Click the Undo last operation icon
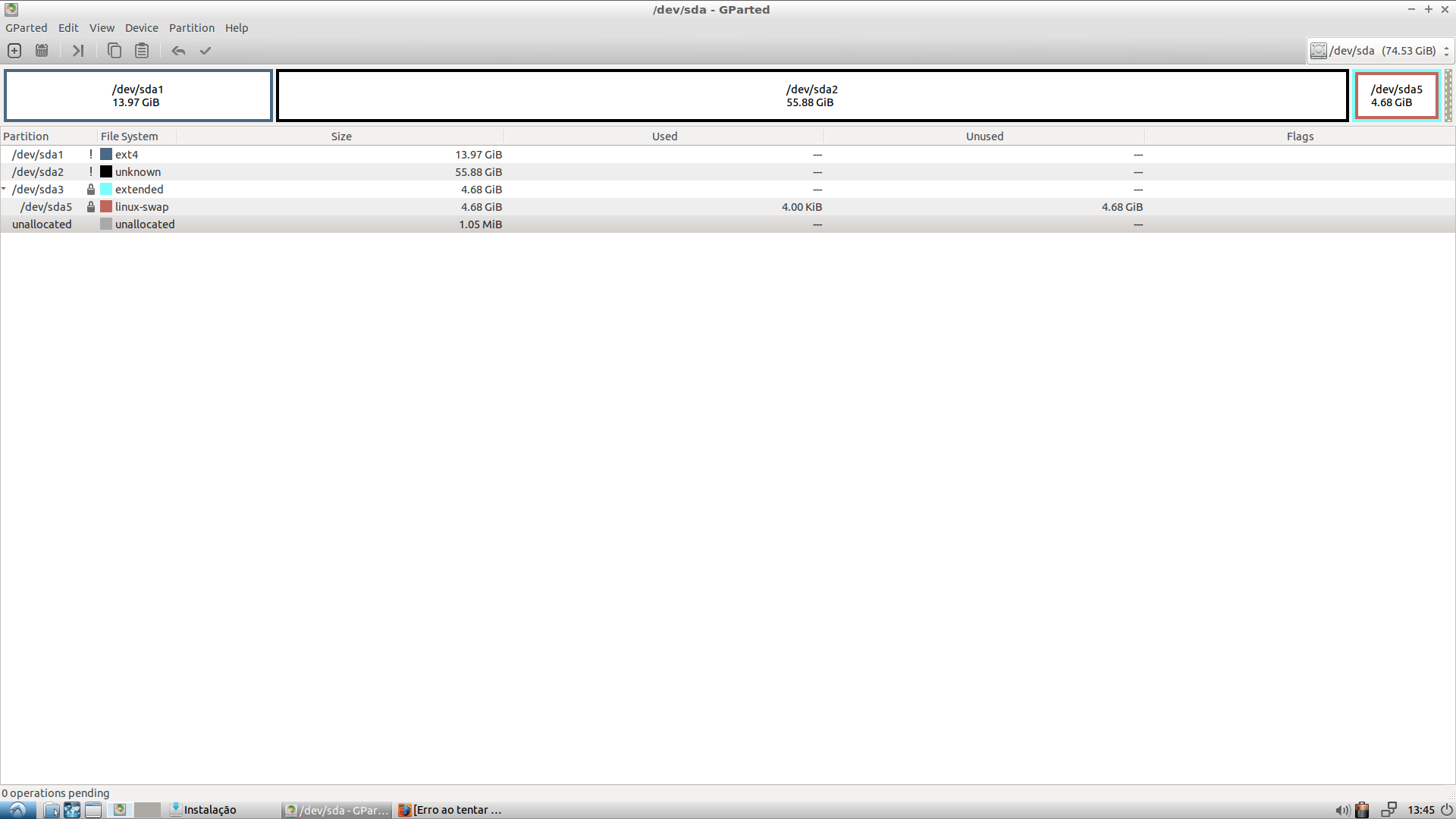The width and height of the screenshot is (1456, 819). [178, 51]
